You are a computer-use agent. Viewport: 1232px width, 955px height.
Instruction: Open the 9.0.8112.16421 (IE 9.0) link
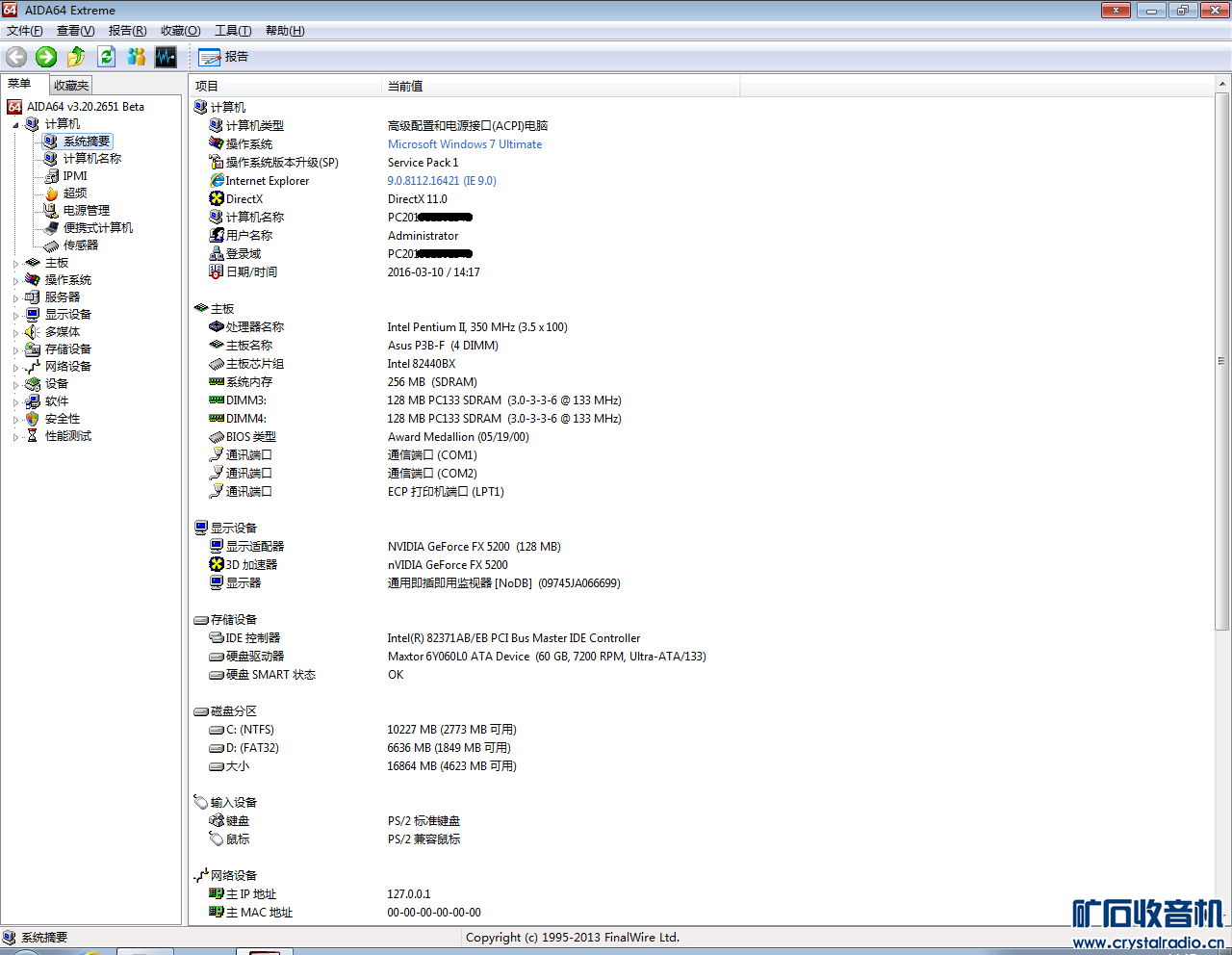(442, 181)
